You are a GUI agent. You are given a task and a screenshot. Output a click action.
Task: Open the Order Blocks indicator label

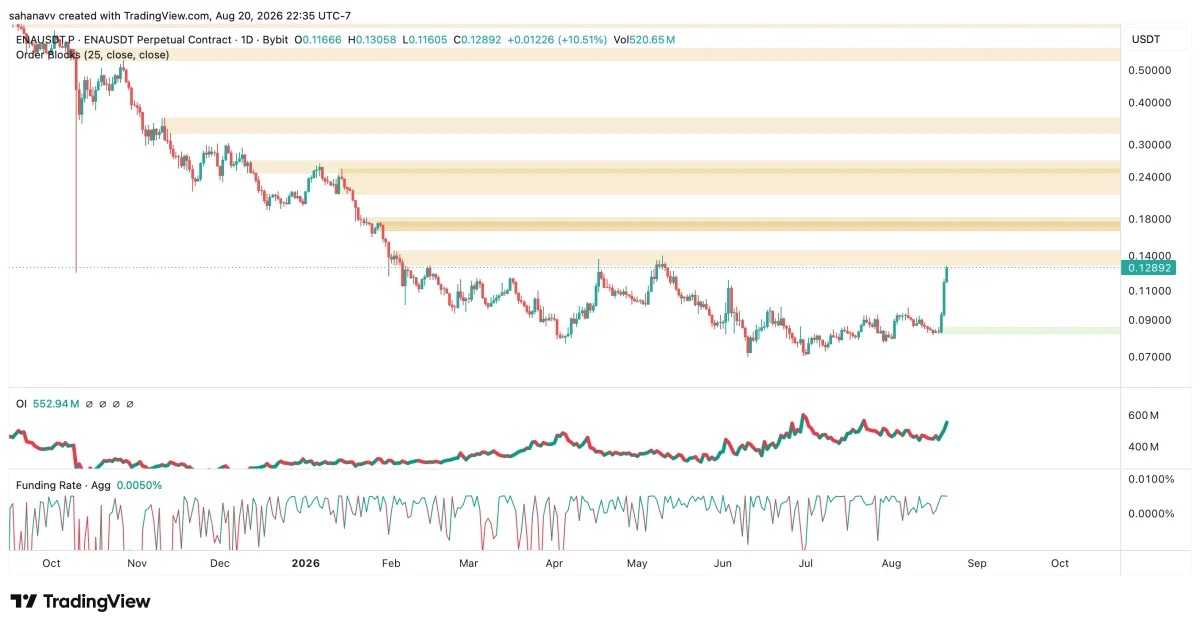[93, 55]
